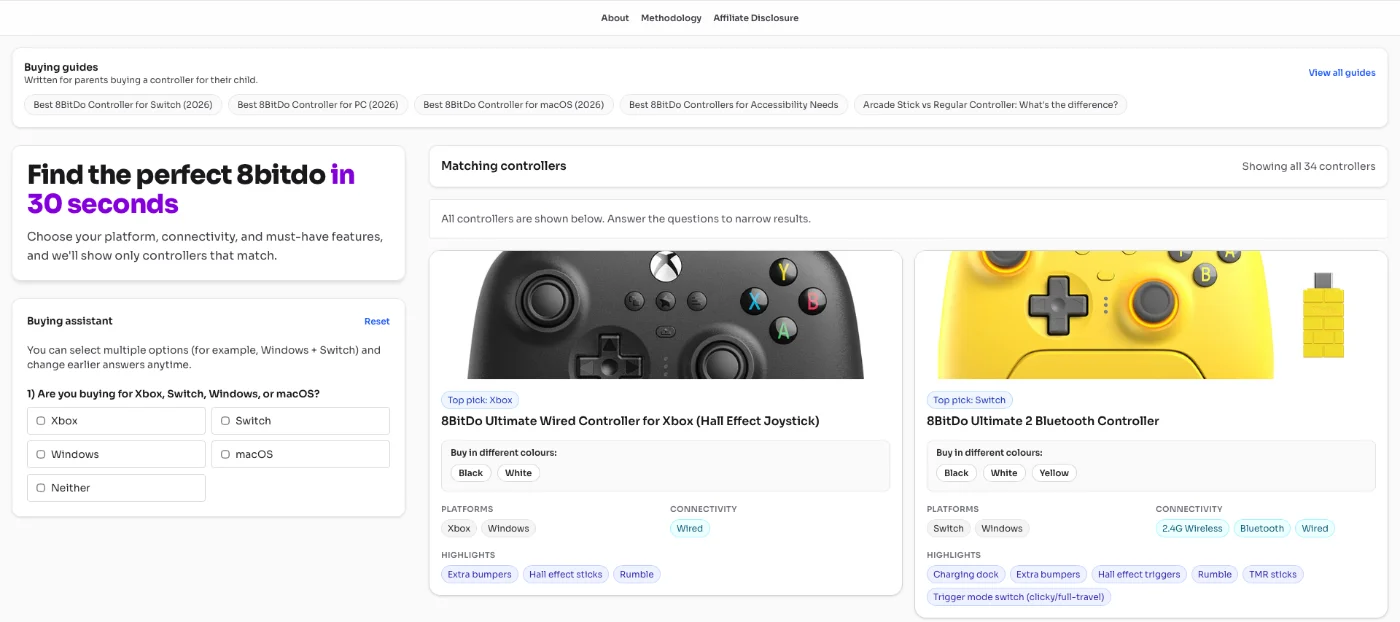Click Windows tag on the Xbox wired controller card
The height and width of the screenshot is (622, 1400).
[509, 529]
